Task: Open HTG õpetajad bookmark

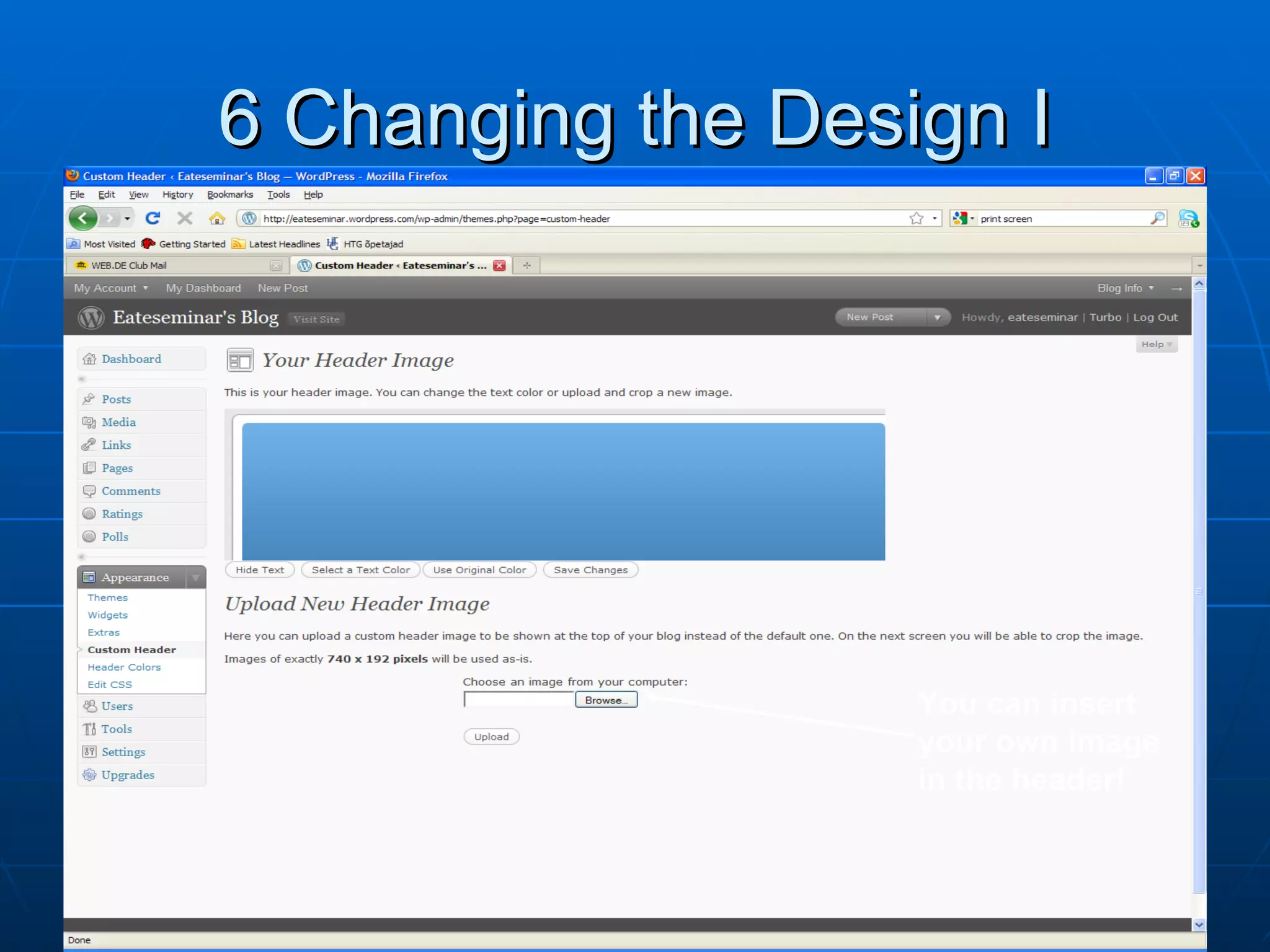Action: pyautogui.click(x=365, y=244)
